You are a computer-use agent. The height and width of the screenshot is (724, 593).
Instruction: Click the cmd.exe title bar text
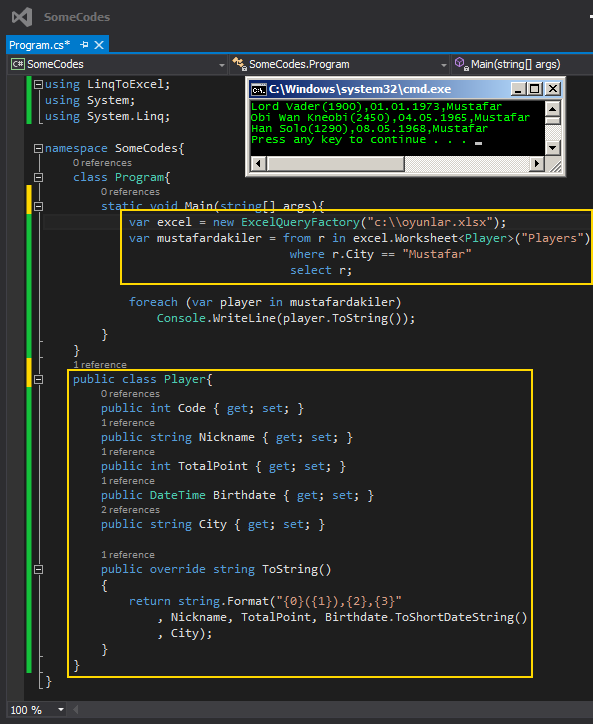click(x=360, y=89)
